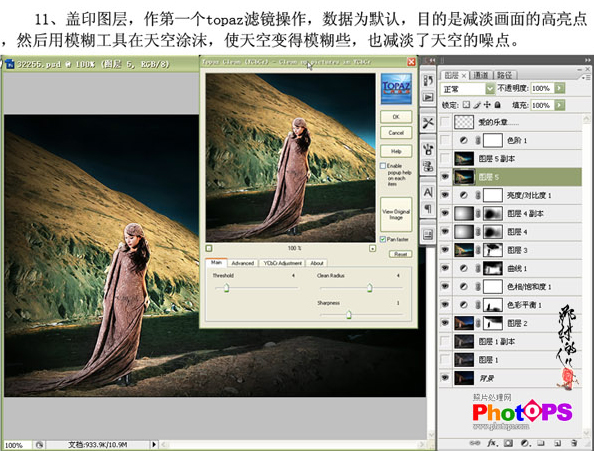Open the Paragraph panel icon
This screenshot has height=451, width=594.
[428, 208]
